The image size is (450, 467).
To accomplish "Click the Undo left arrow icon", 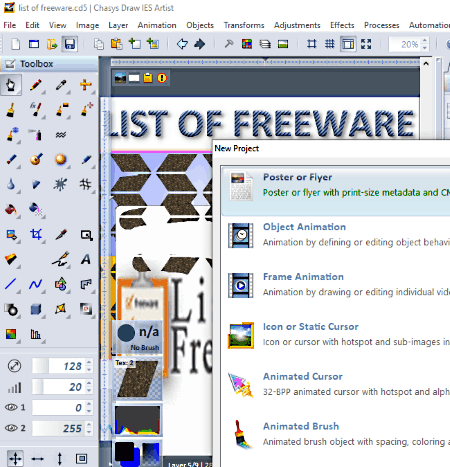I will [x=182, y=44].
